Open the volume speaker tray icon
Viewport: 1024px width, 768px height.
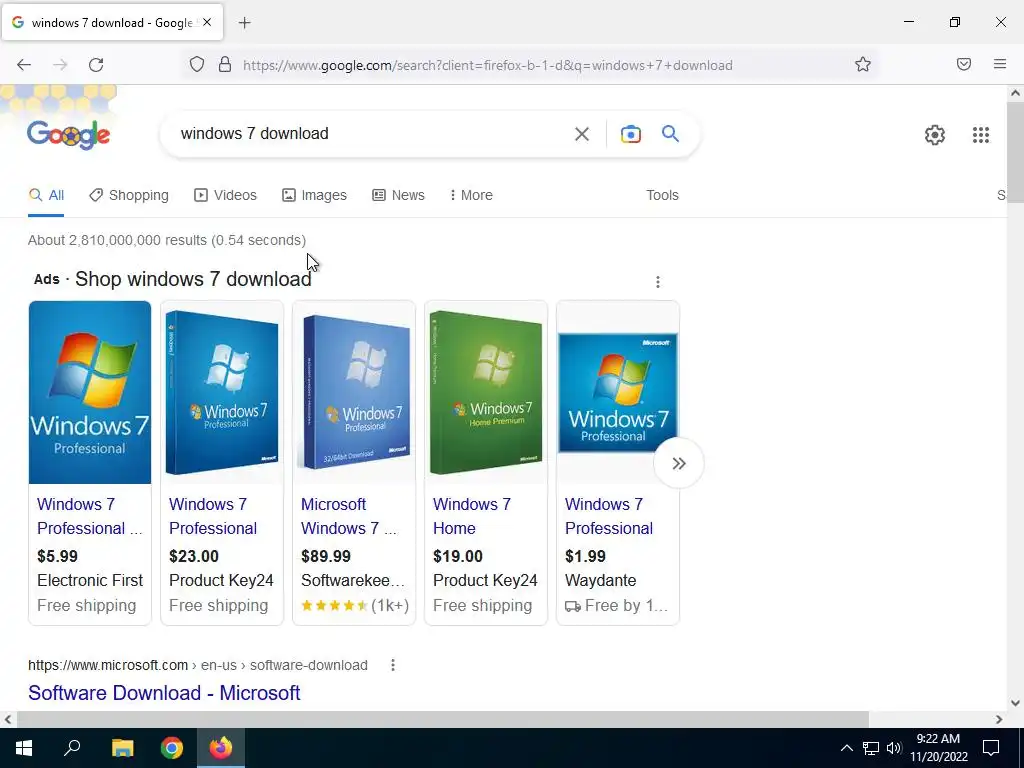894,748
